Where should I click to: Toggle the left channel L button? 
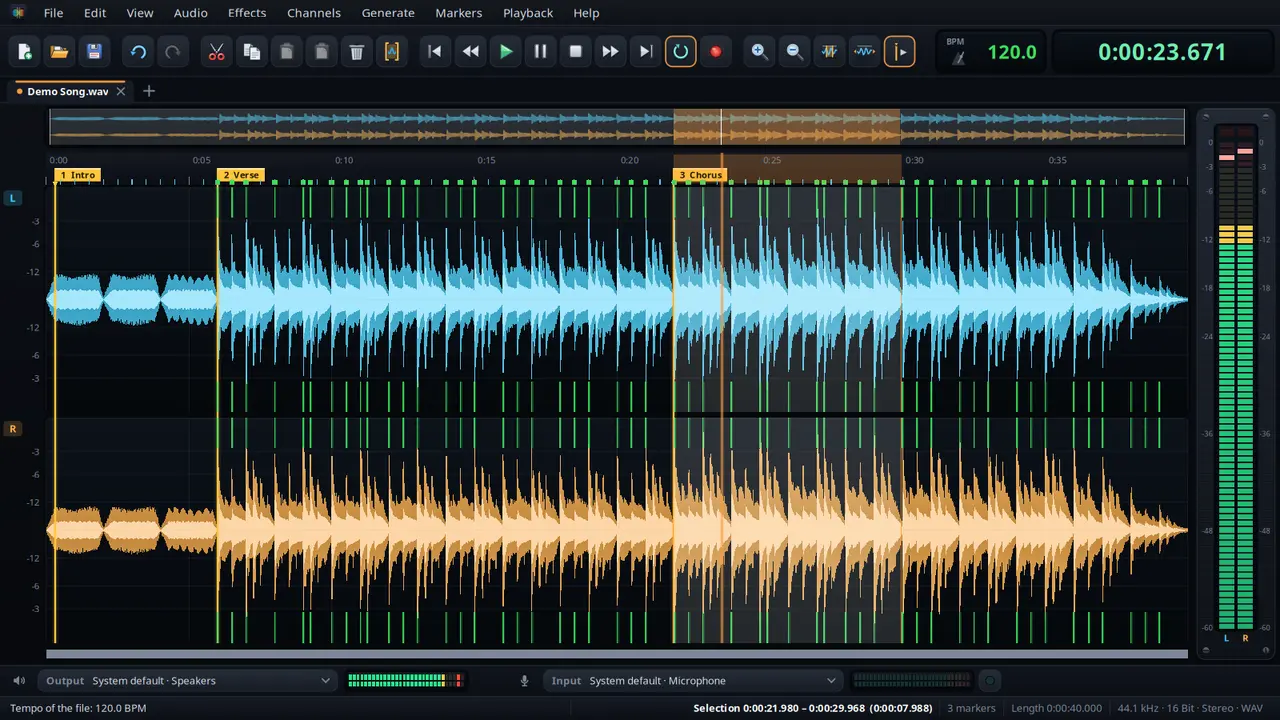[x=13, y=198]
